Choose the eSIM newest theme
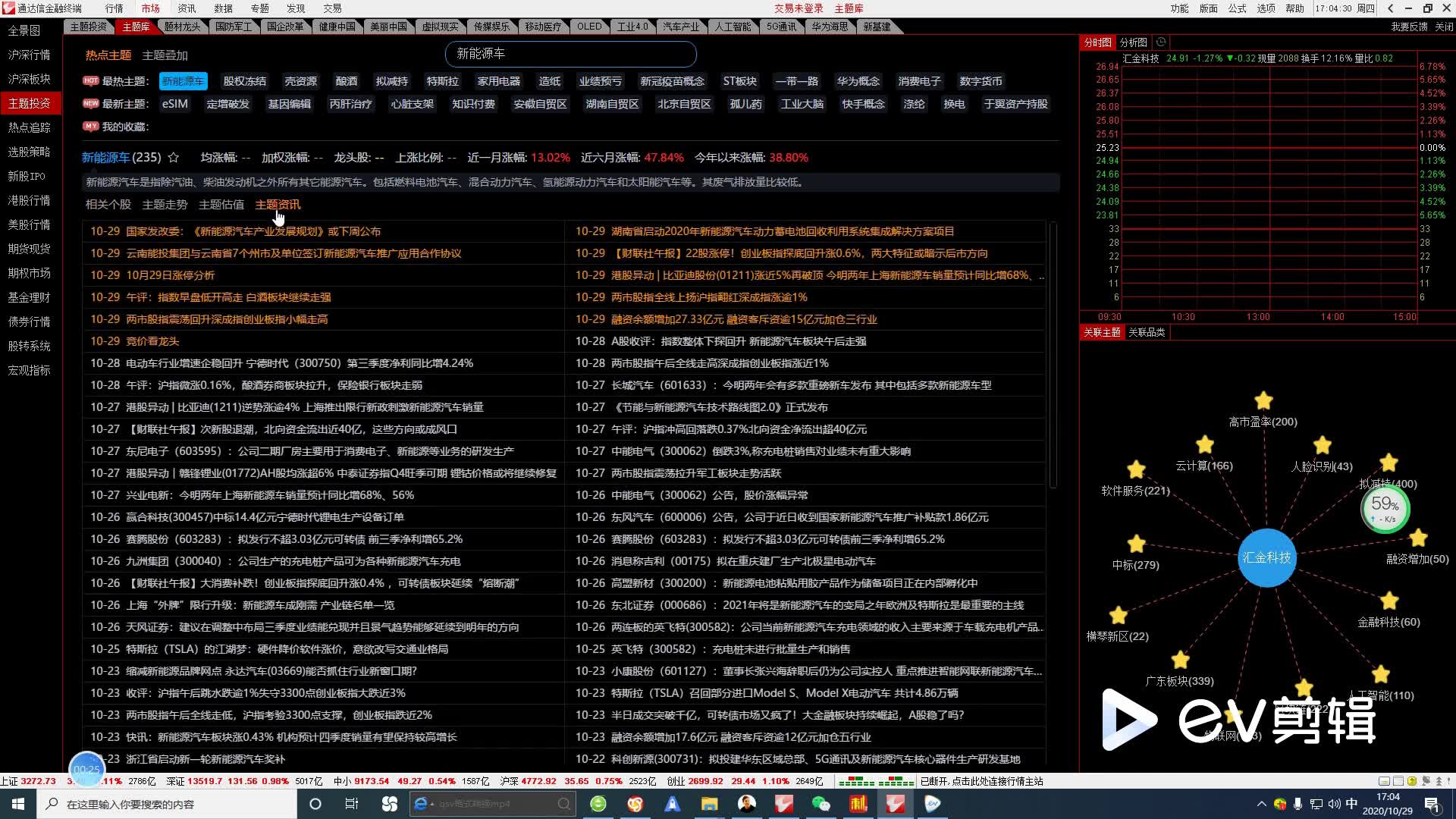This screenshot has height=819, width=1456. (x=175, y=104)
